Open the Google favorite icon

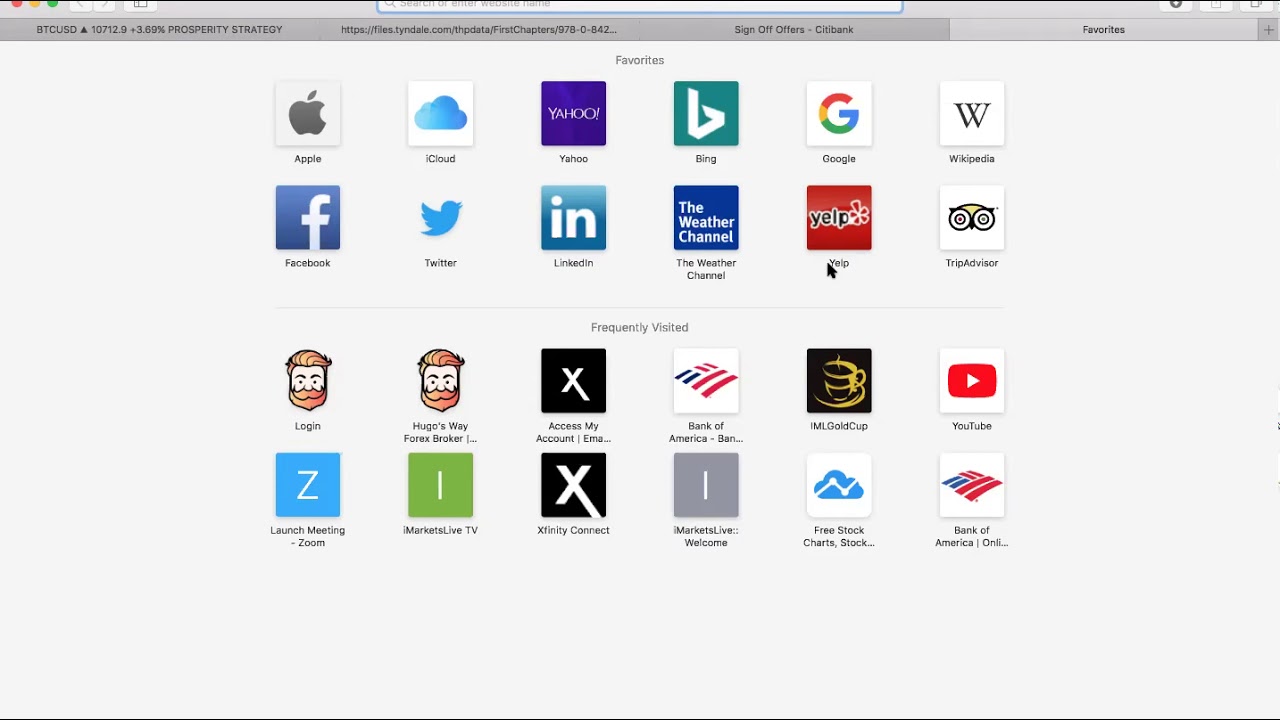point(839,113)
